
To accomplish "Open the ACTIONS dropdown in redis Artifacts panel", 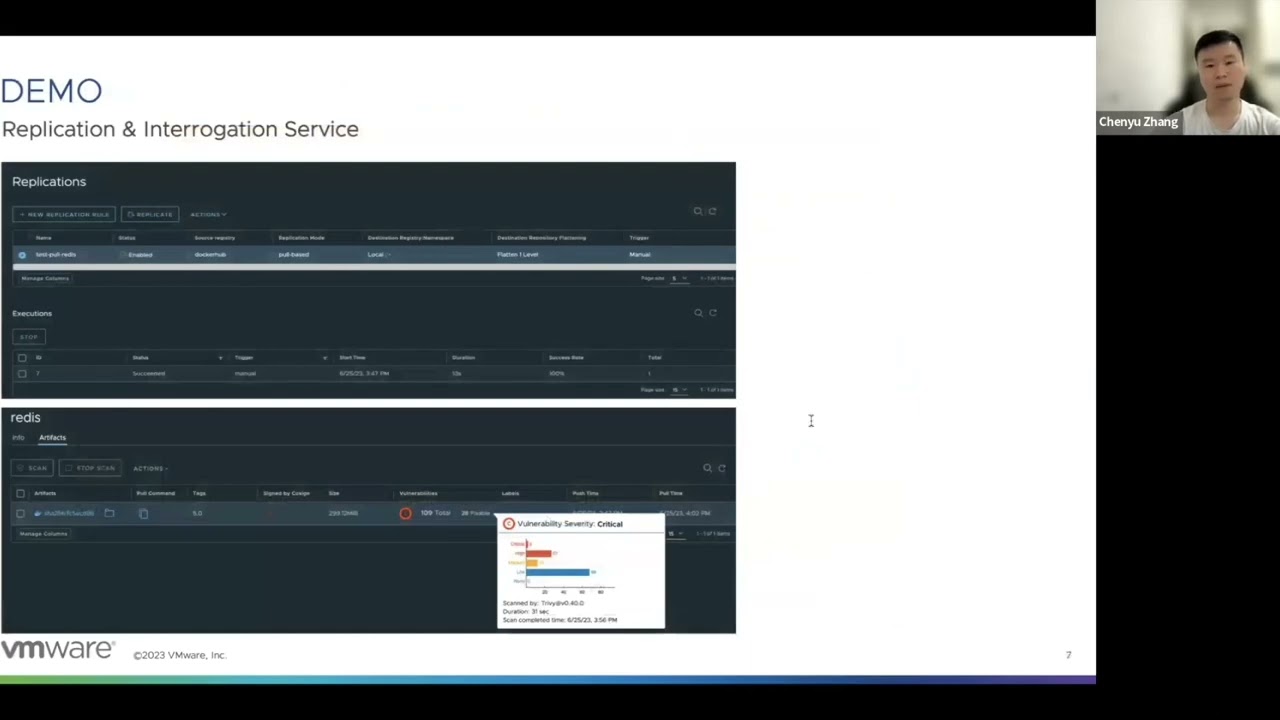I will [150, 468].
